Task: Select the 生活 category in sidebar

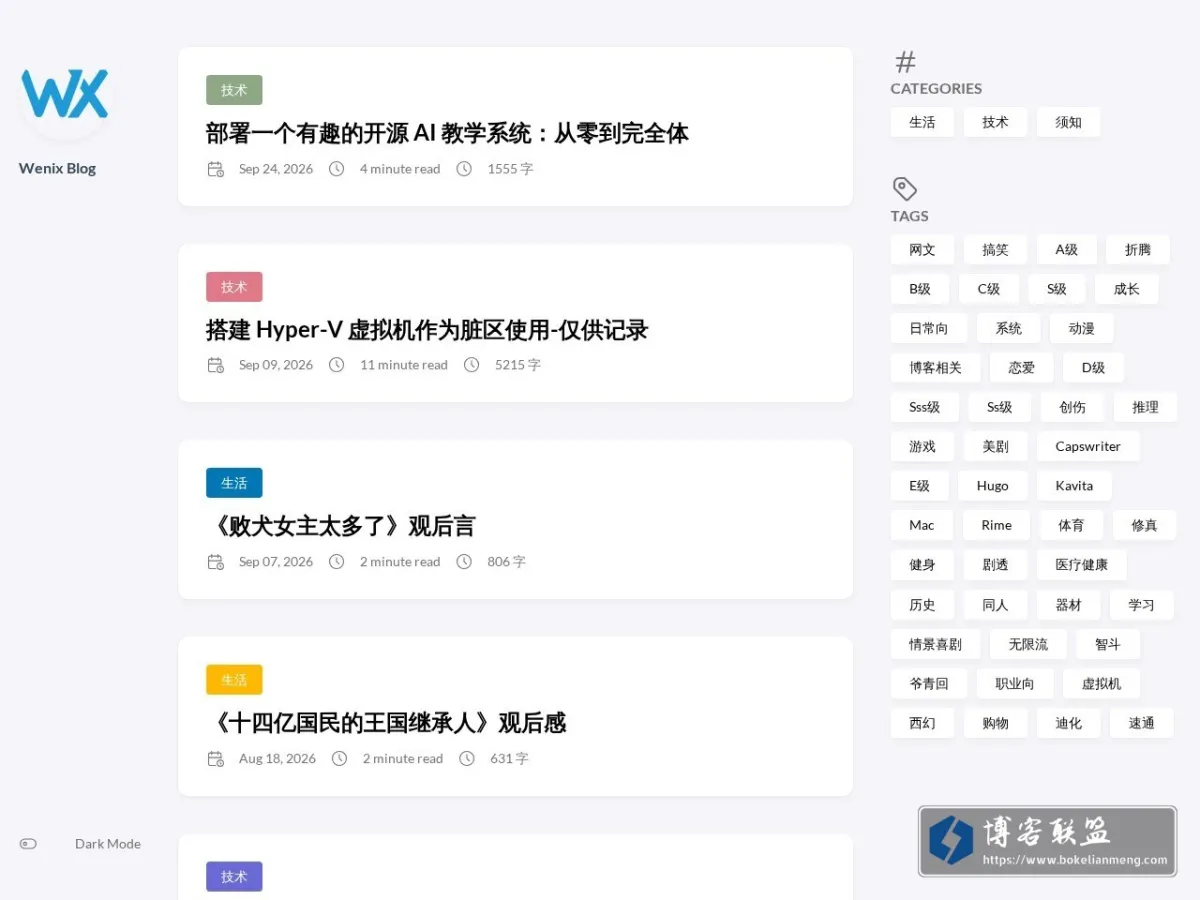Action: click(x=922, y=122)
